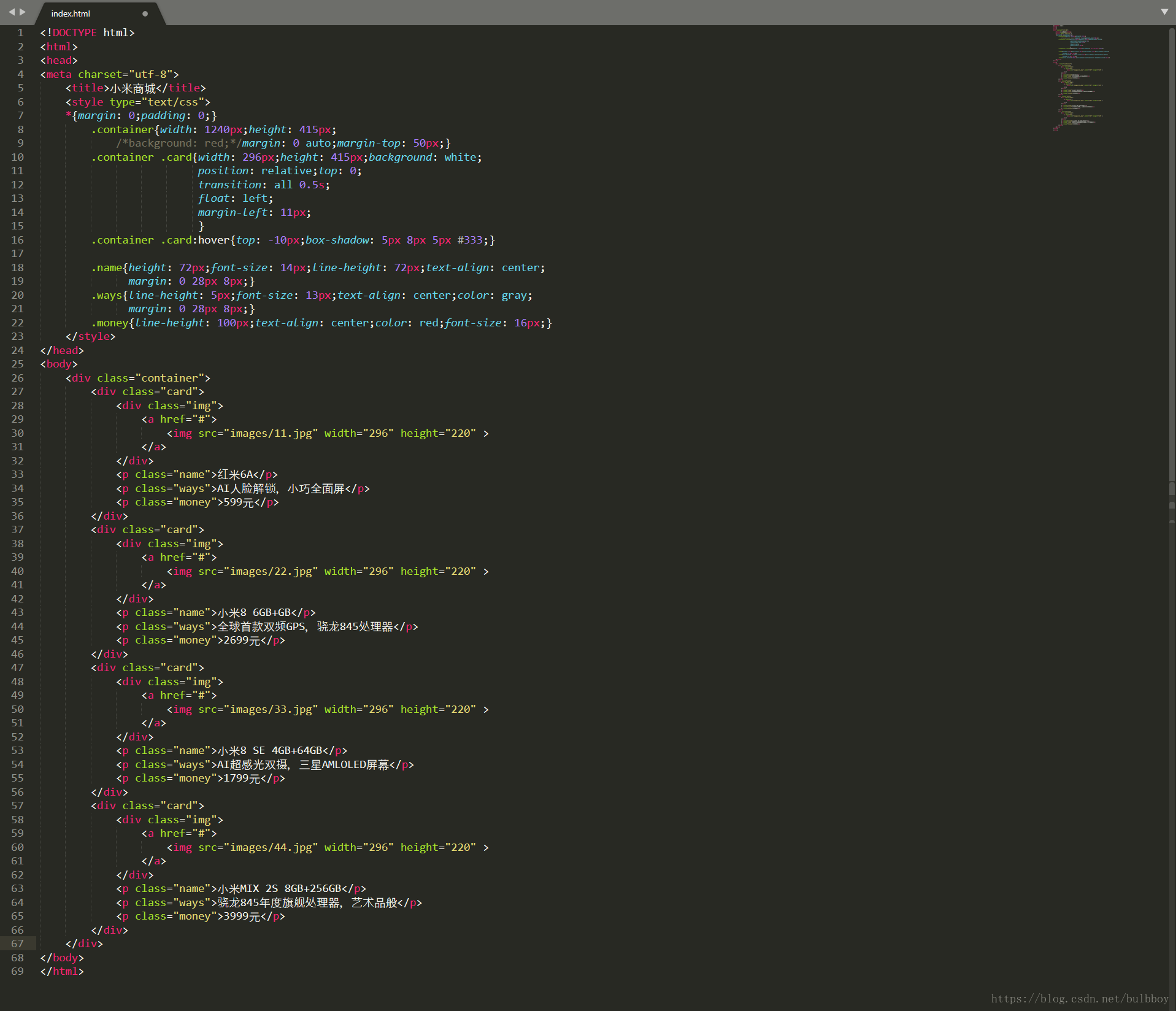The width and height of the screenshot is (1176, 1011).
Task: Click the .card:hover box-shadow rule
Action: tap(293, 240)
